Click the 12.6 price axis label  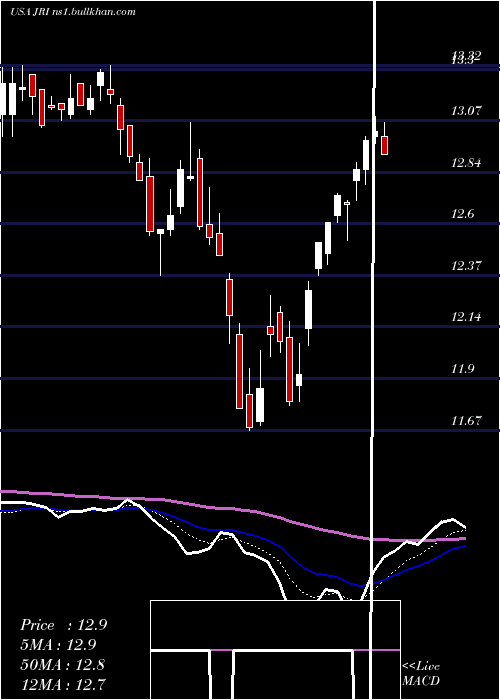click(462, 214)
